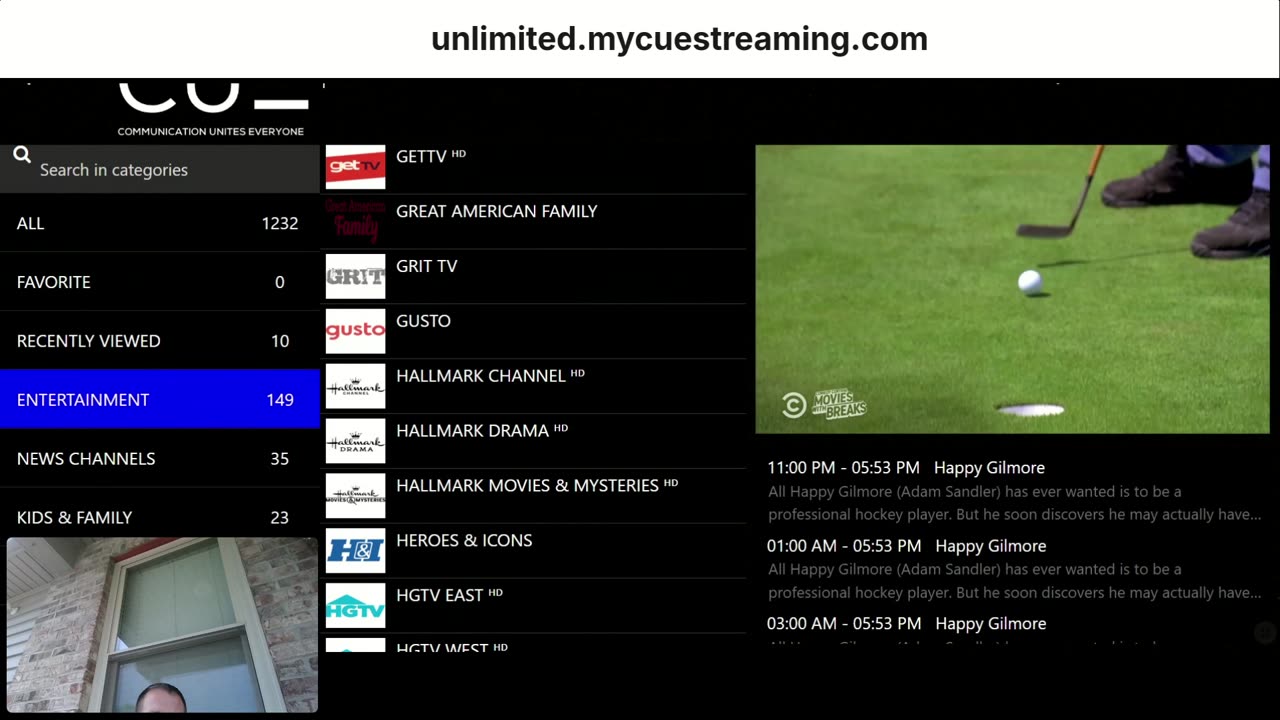Click the Heroes & Icons H&I logo
1280x720 pixels.
coord(355,551)
